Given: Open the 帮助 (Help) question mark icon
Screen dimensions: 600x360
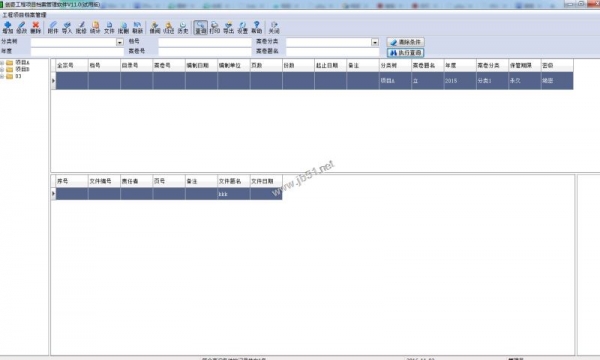Looking at the screenshot, I should [x=256, y=28].
